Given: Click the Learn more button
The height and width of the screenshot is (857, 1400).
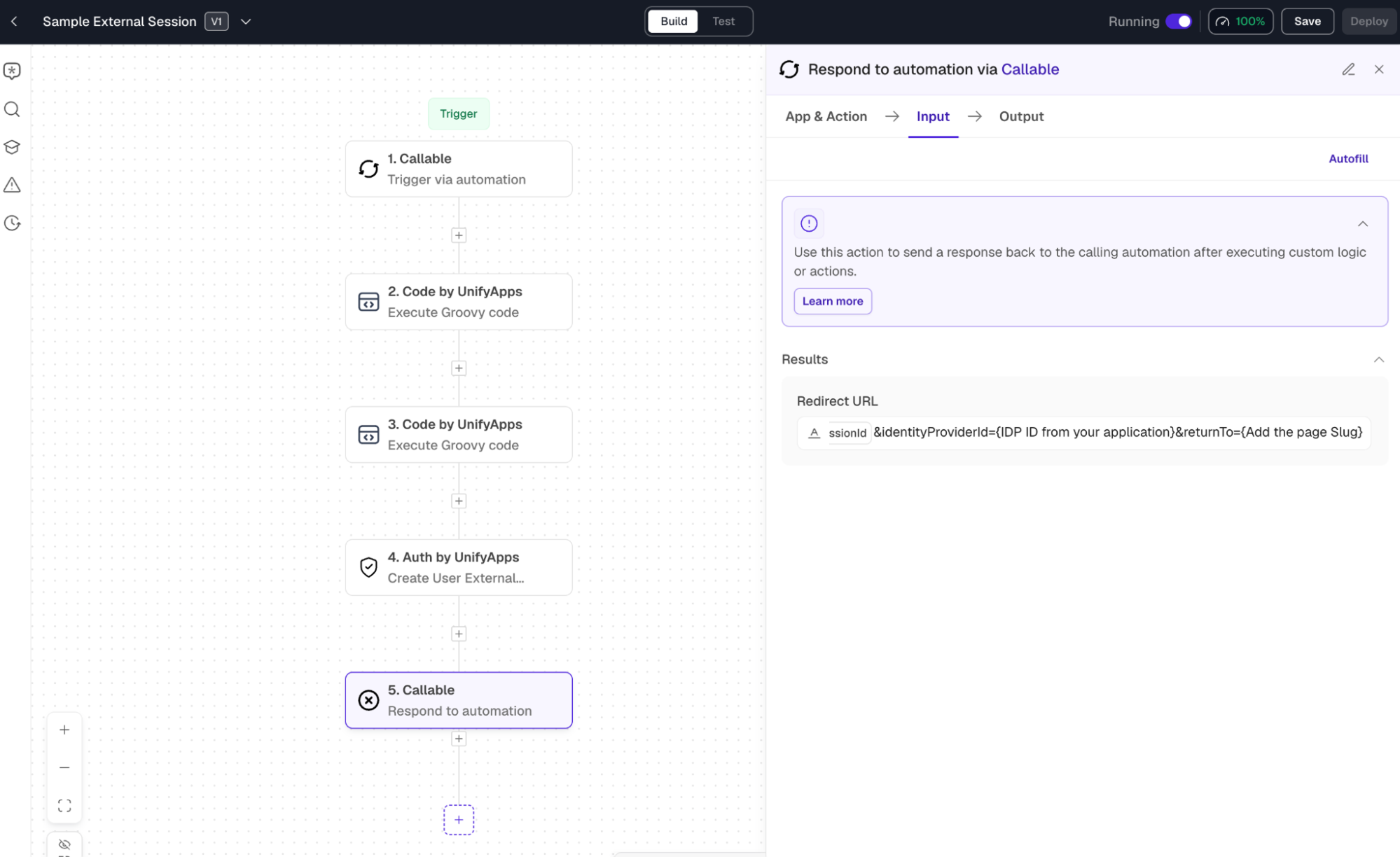Looking at the screenshot, I should [x=833, y=301].
